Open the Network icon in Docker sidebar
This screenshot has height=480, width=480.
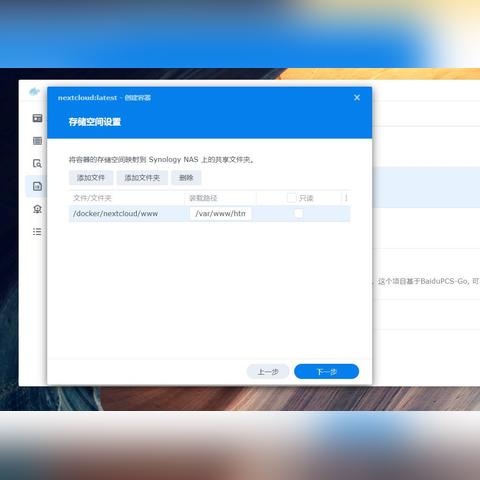click(x=37, y=209)
